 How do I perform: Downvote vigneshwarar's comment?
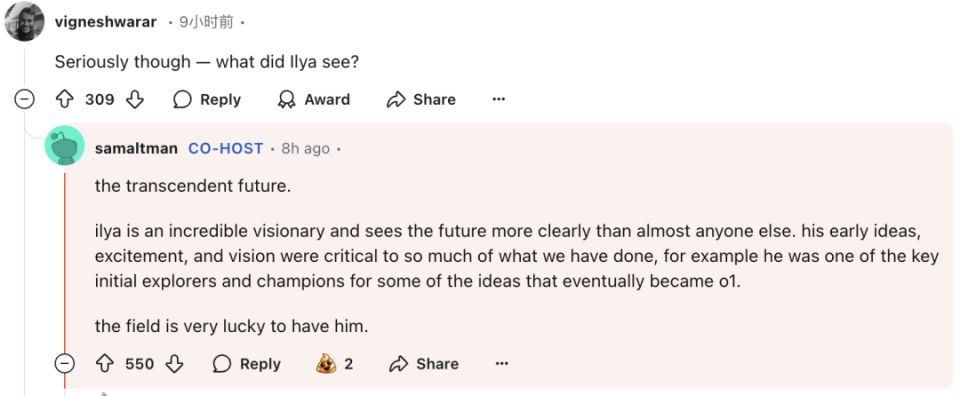pyautogui.click(x=134, y=99)
